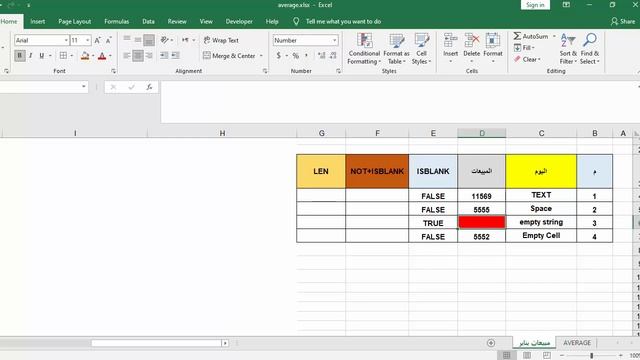640x360 pixels.
Task: Center text horizontally
Action: (x=138, y=56)
